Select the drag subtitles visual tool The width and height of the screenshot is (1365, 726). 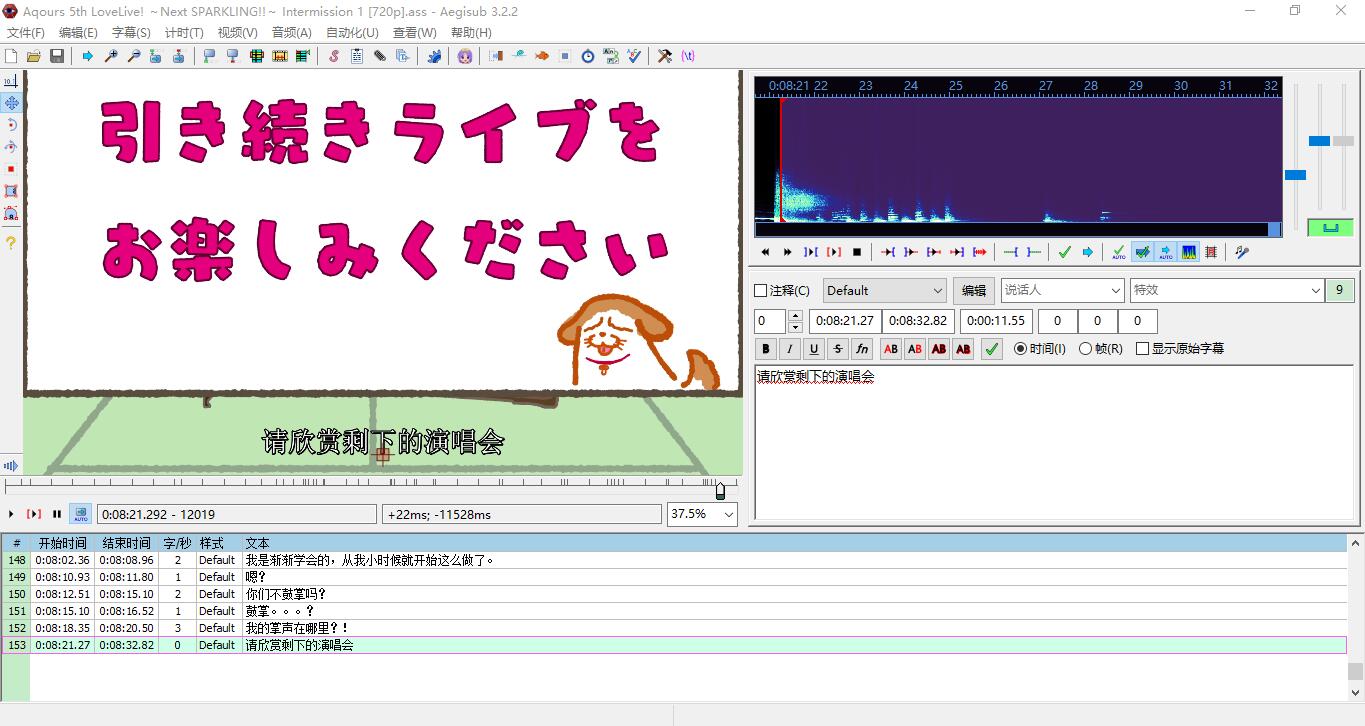[x=11, y=103]
